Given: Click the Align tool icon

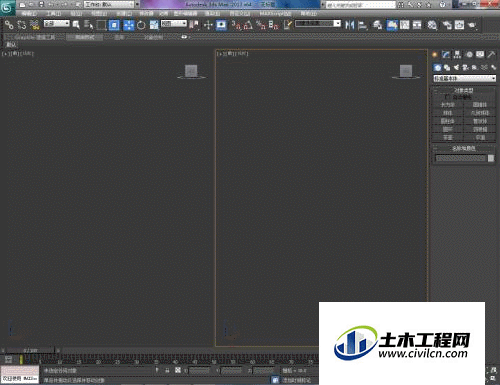Looking at the screenshot, I should (362, 25).
